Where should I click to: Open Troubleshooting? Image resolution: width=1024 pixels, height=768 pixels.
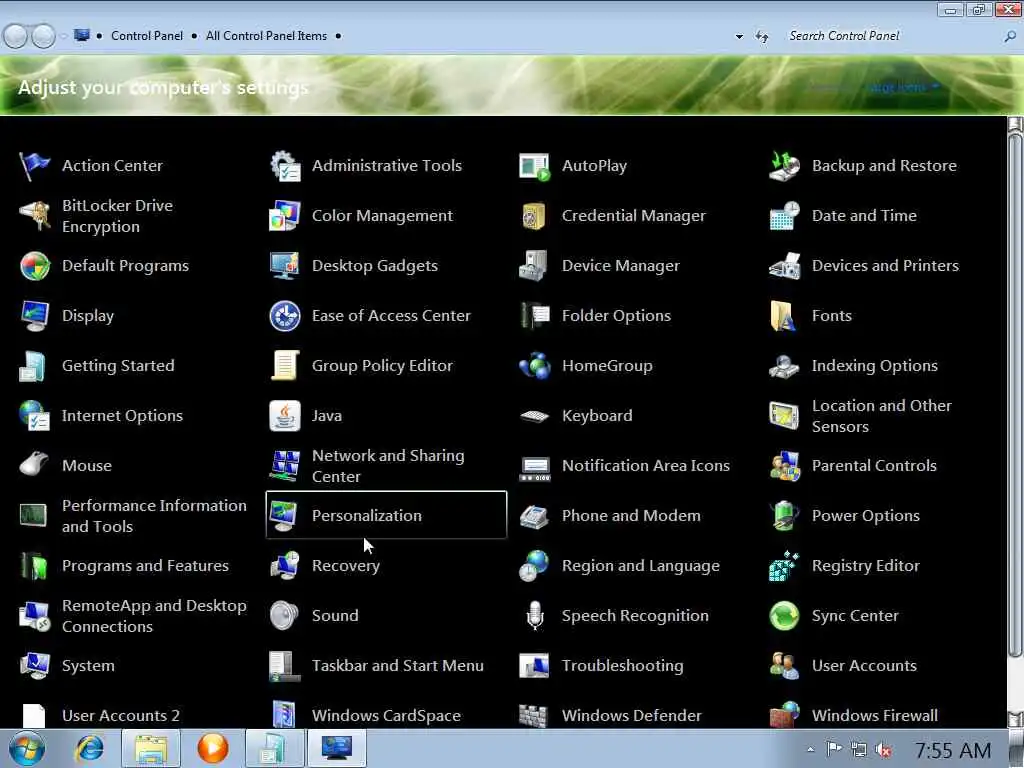tap(601, 666)
